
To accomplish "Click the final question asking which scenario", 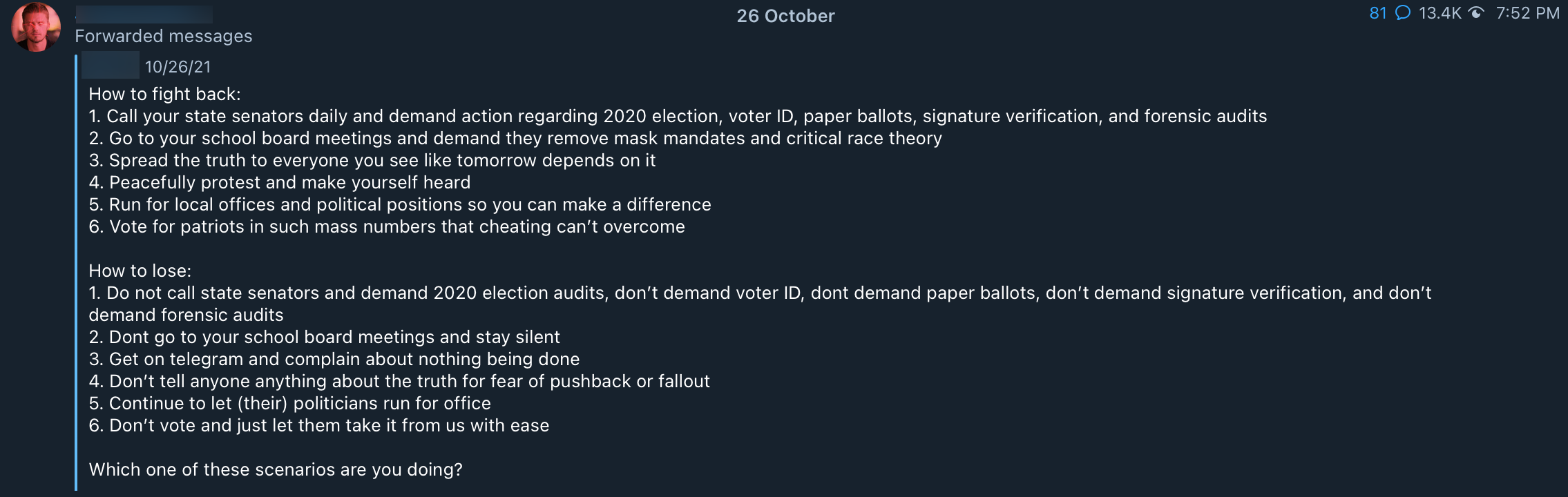I will click(276, 469).
